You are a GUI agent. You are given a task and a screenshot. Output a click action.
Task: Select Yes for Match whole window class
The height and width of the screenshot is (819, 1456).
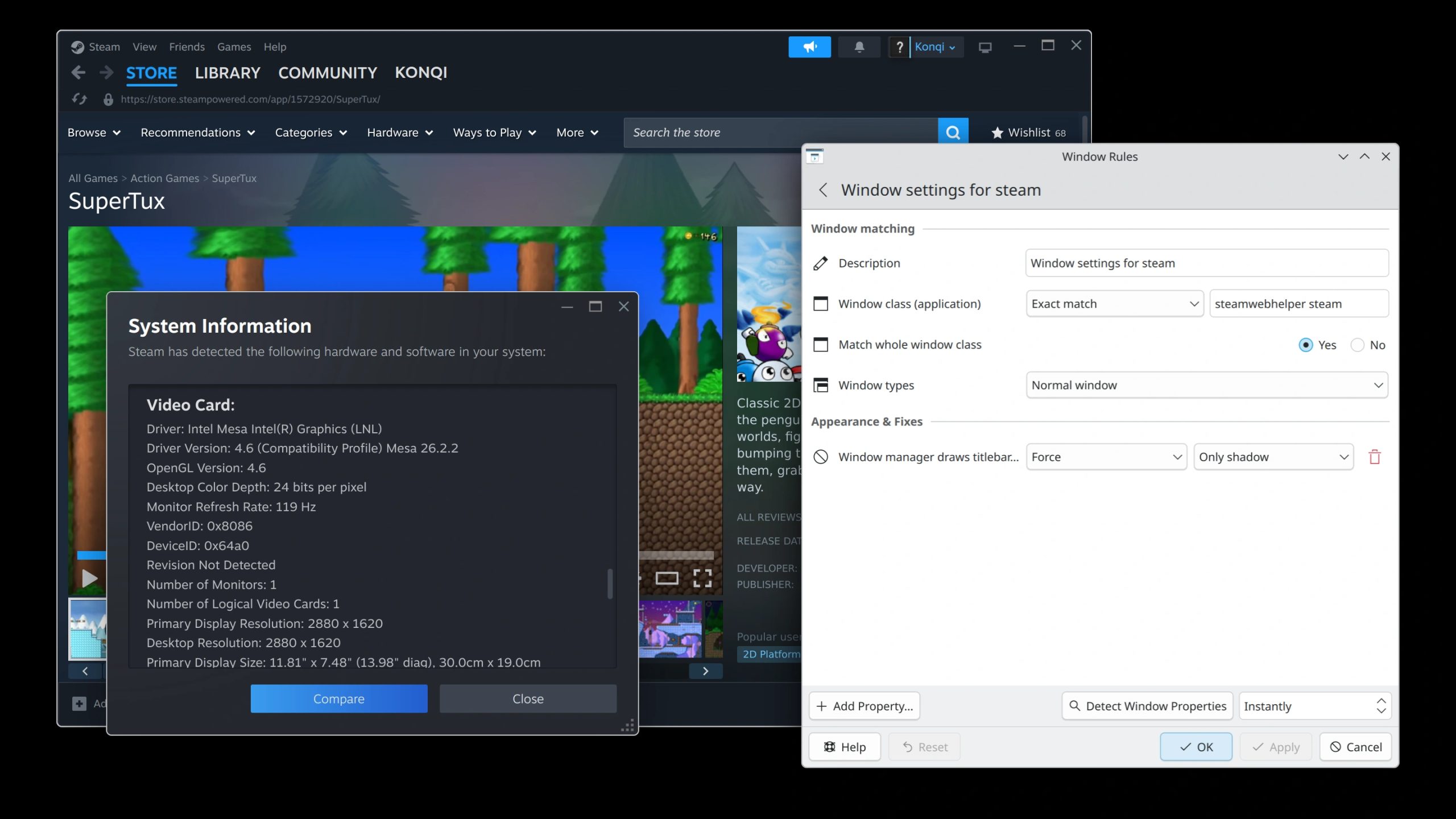(x=1305, y=345)
